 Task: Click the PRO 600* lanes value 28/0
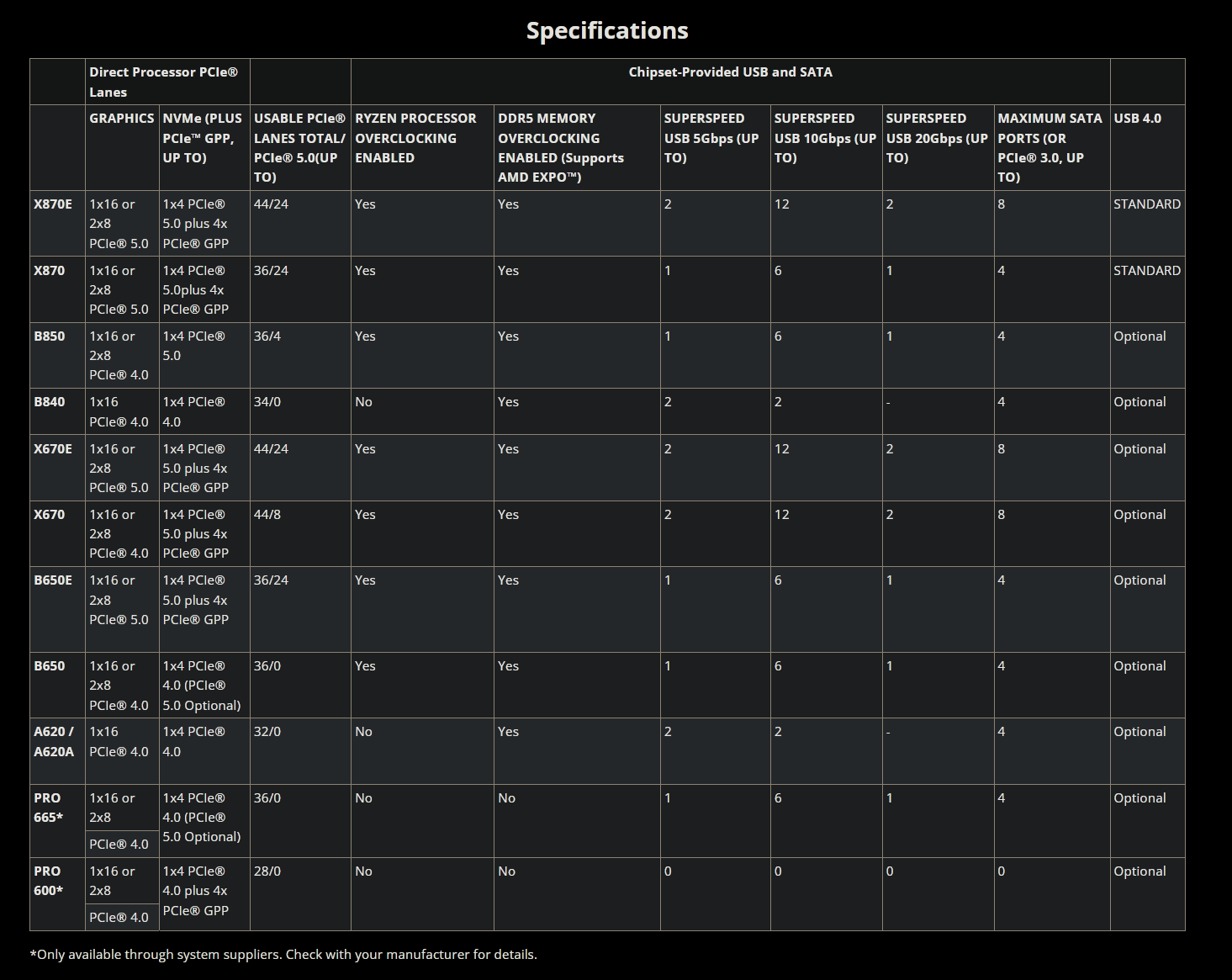pos(267,871)
